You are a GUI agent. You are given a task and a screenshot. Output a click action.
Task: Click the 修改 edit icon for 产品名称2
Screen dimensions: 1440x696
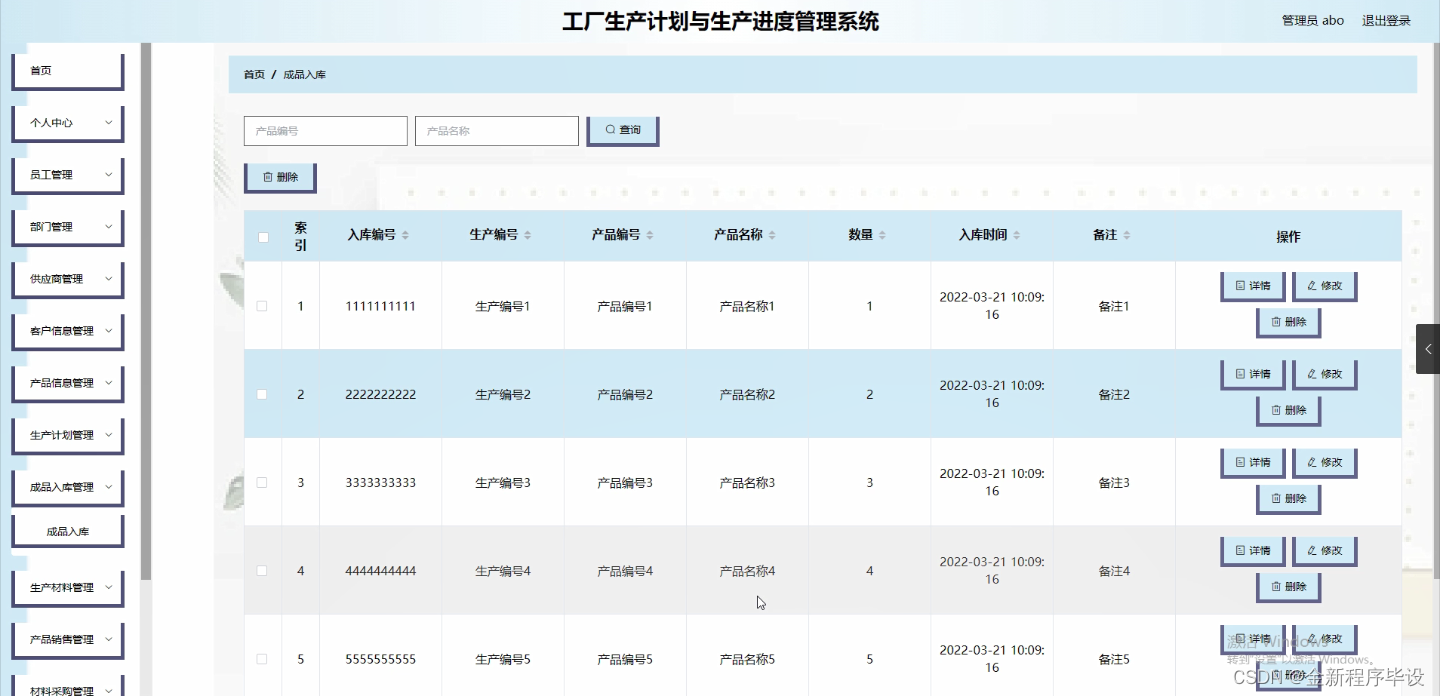(x=1310, y=373)
